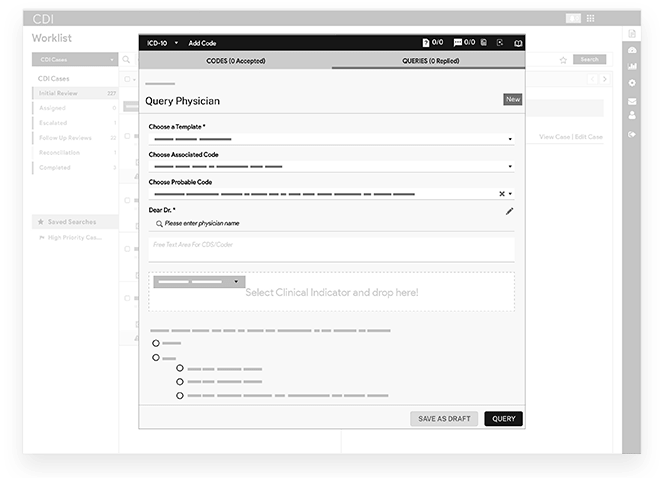The width and height of the screenshot is (664, 478).
Task: Open the ICD-10 dropdown
Action: [x=162, y=43]
